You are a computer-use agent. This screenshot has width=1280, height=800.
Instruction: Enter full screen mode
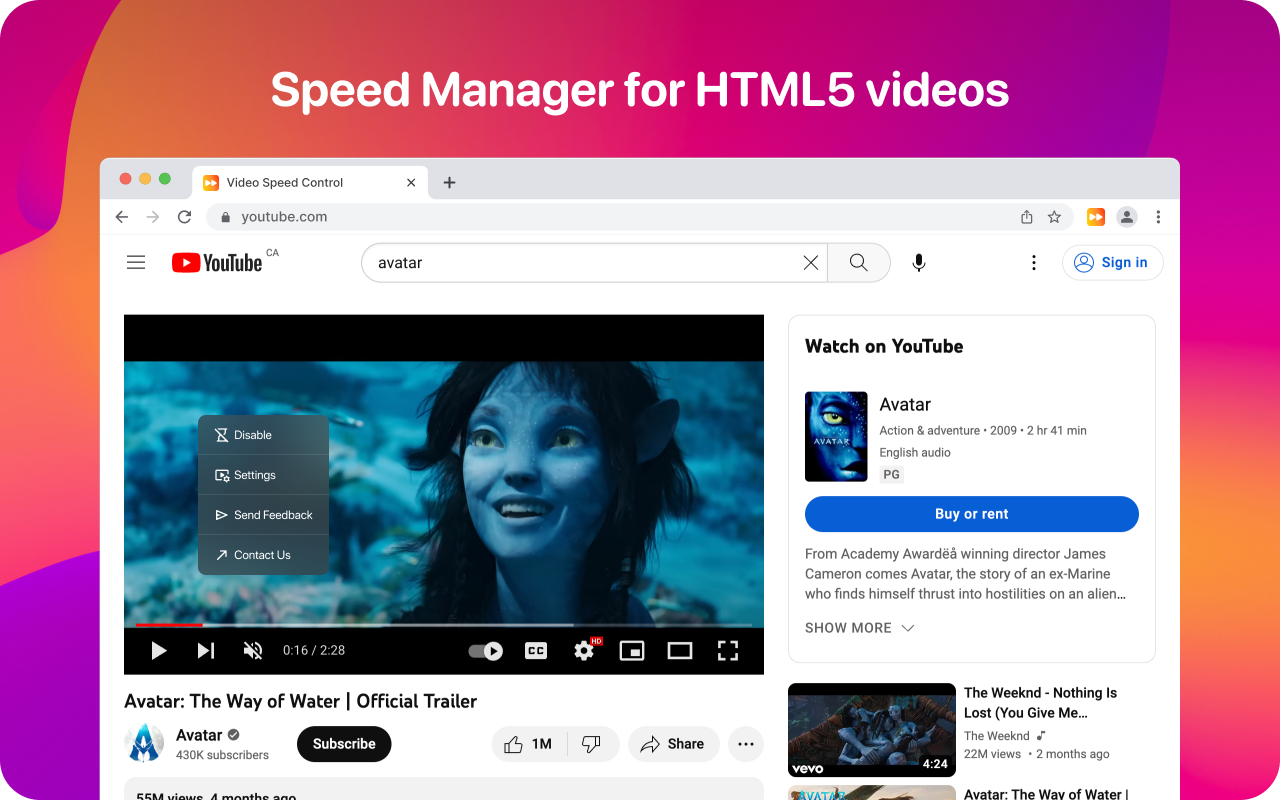(728, 651)
